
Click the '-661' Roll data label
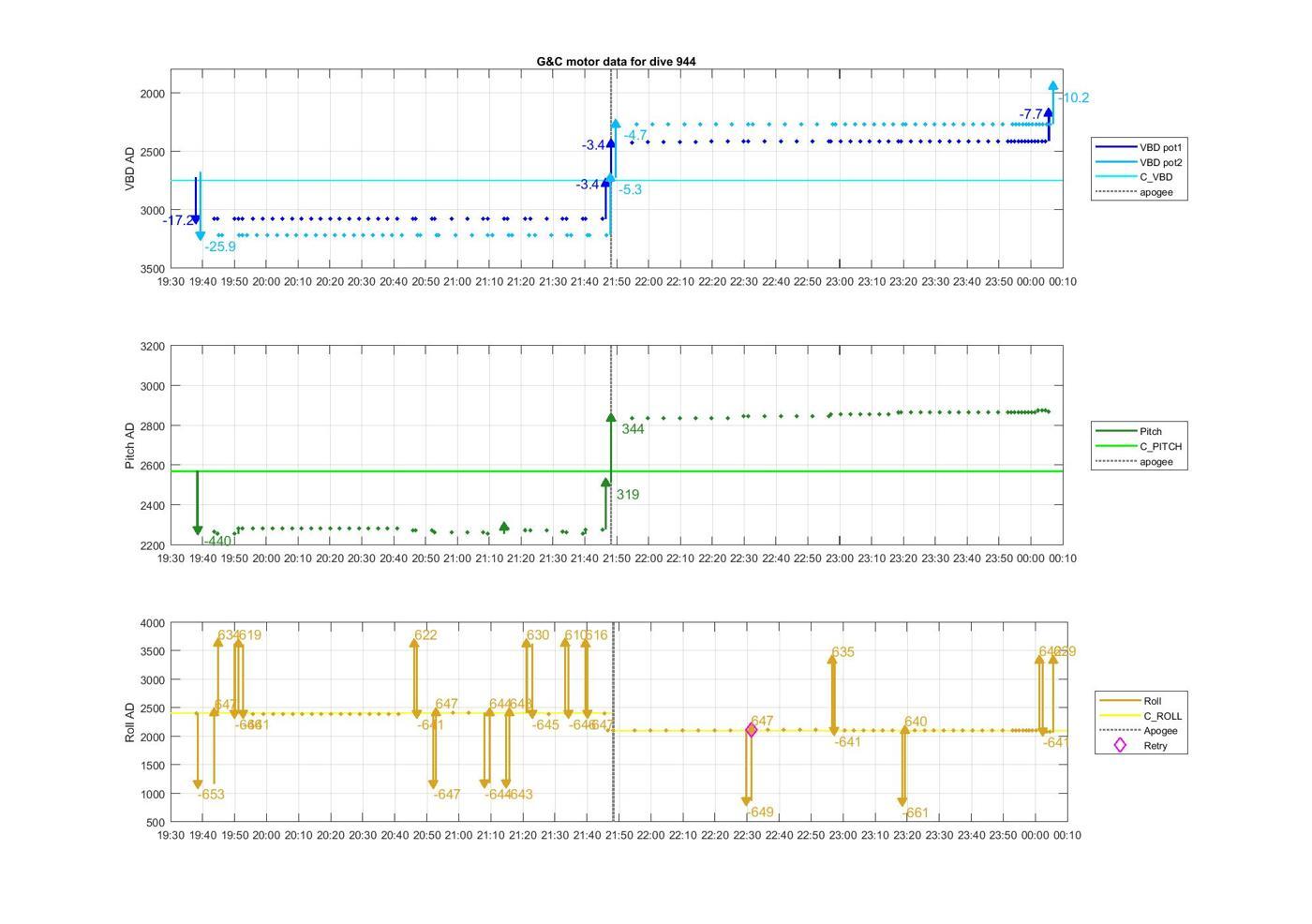915,813
